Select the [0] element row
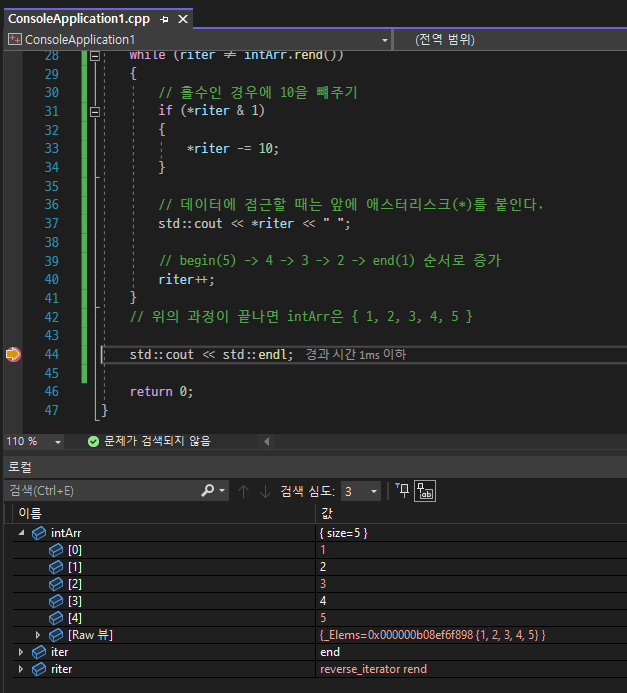Viewport: 627px width, 693px height. coord(320,550)
